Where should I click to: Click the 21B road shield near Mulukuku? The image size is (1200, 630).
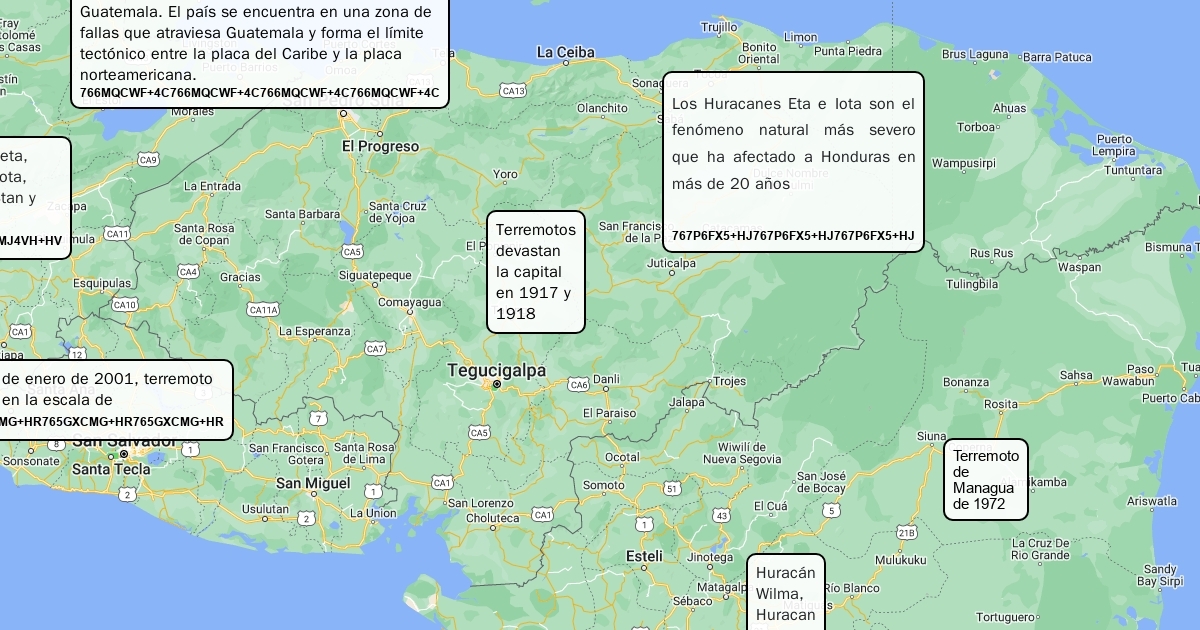click(x=906, y=533)
